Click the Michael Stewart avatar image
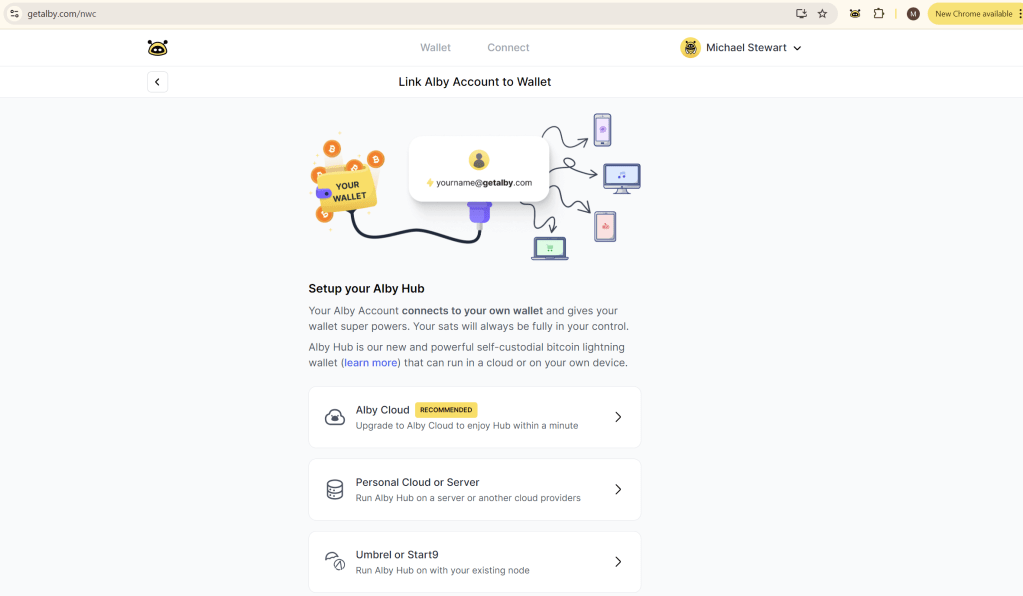Viewport: 1023px width, 596px height. click(x=690, y=48)
